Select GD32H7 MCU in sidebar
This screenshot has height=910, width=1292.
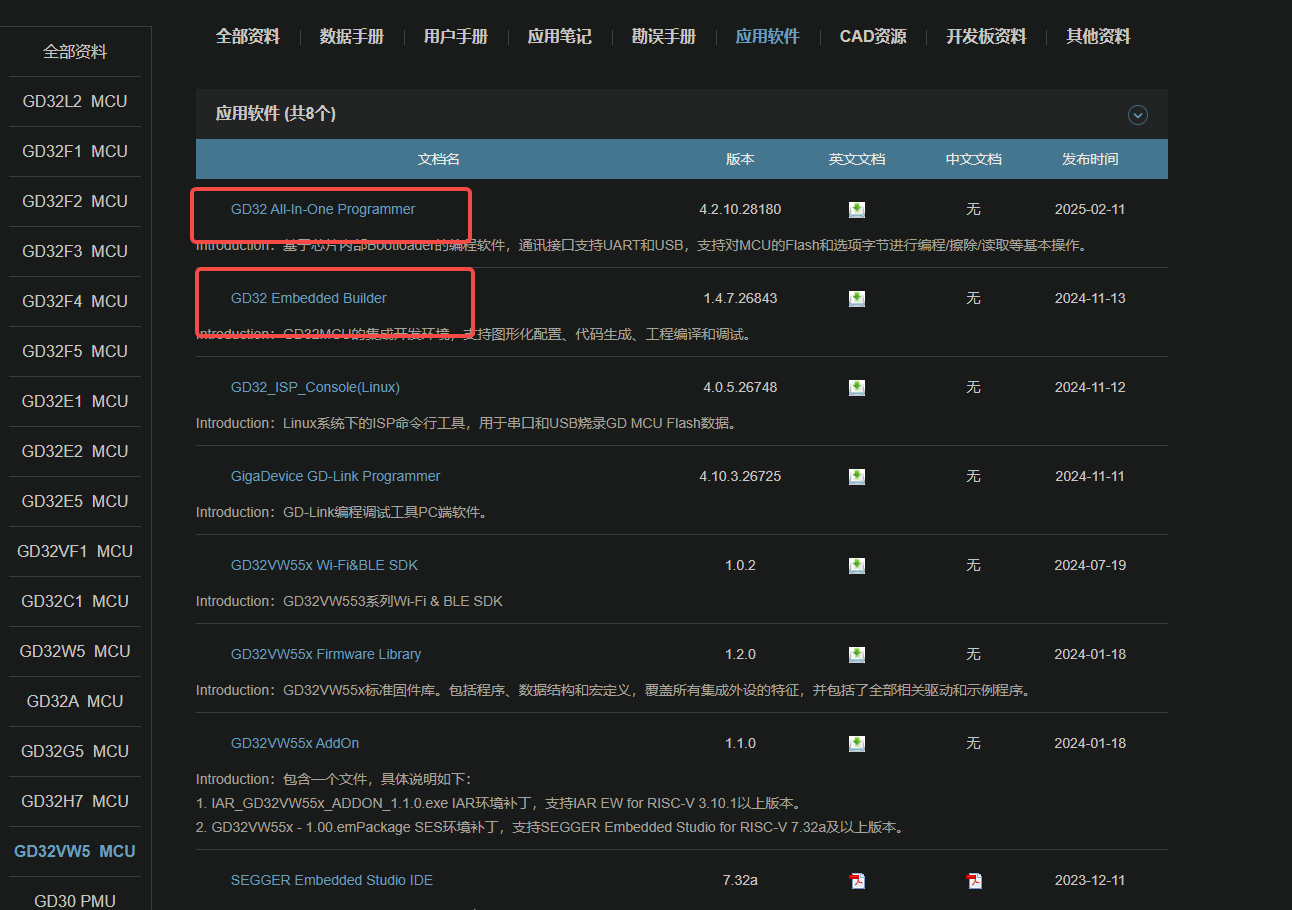pyautogui.click(x=75, y=802)
